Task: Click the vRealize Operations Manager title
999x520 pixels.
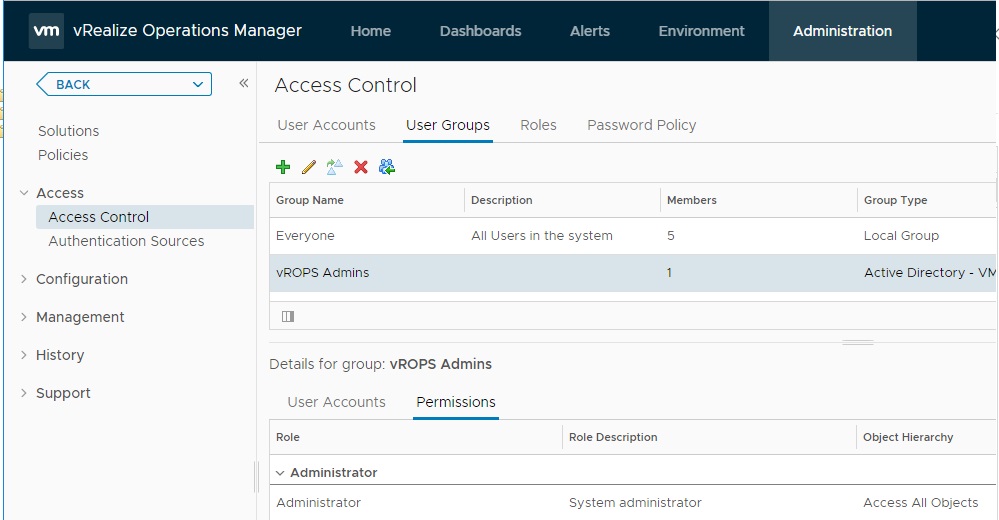Action: tap(187, 31)
